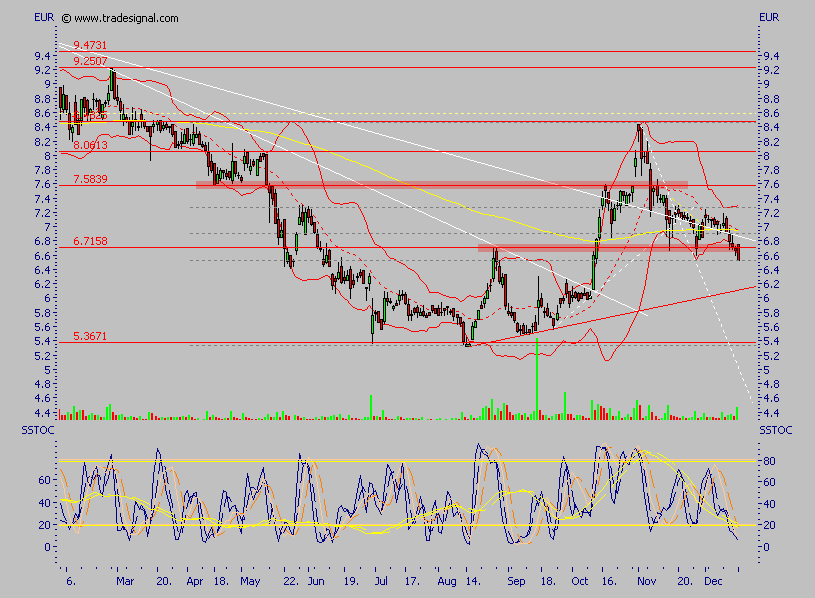
Task: Click the rising red trendline near 6.2
Action: pyautogui.click(x=613, y=315)
